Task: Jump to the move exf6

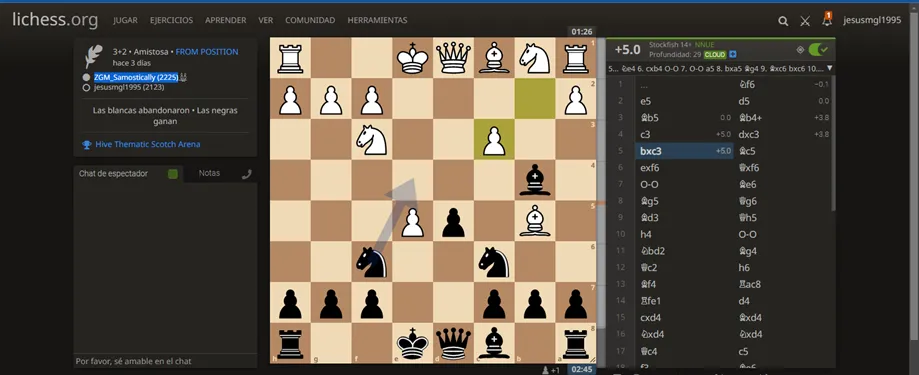Action: (649, 168)
